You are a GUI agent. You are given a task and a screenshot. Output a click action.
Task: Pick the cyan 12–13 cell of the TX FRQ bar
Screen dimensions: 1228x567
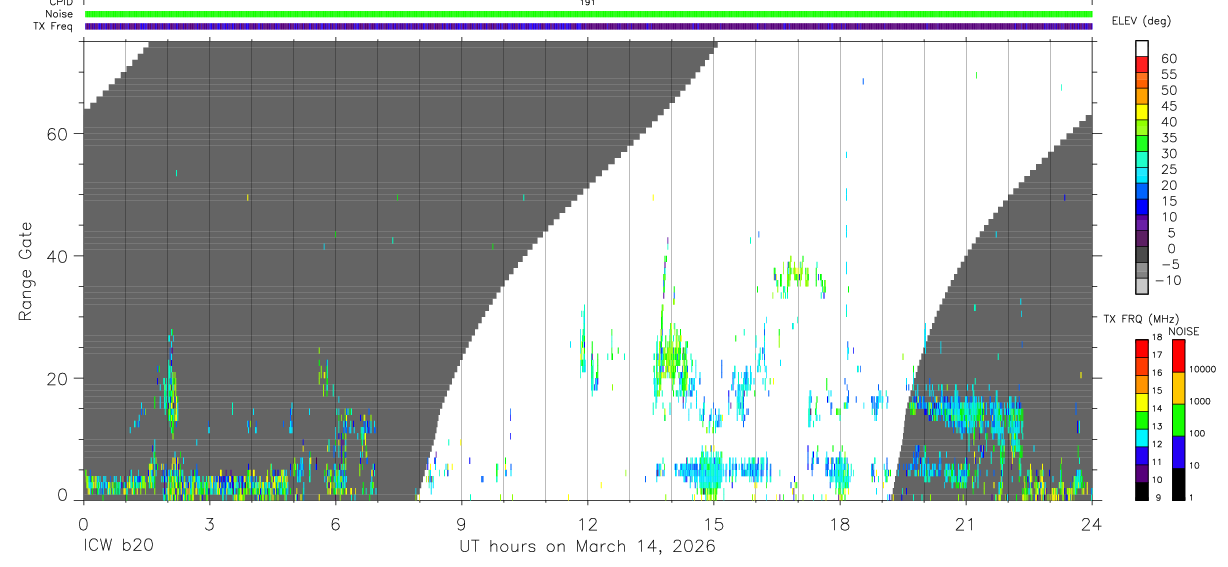[x=1142, y=438]
